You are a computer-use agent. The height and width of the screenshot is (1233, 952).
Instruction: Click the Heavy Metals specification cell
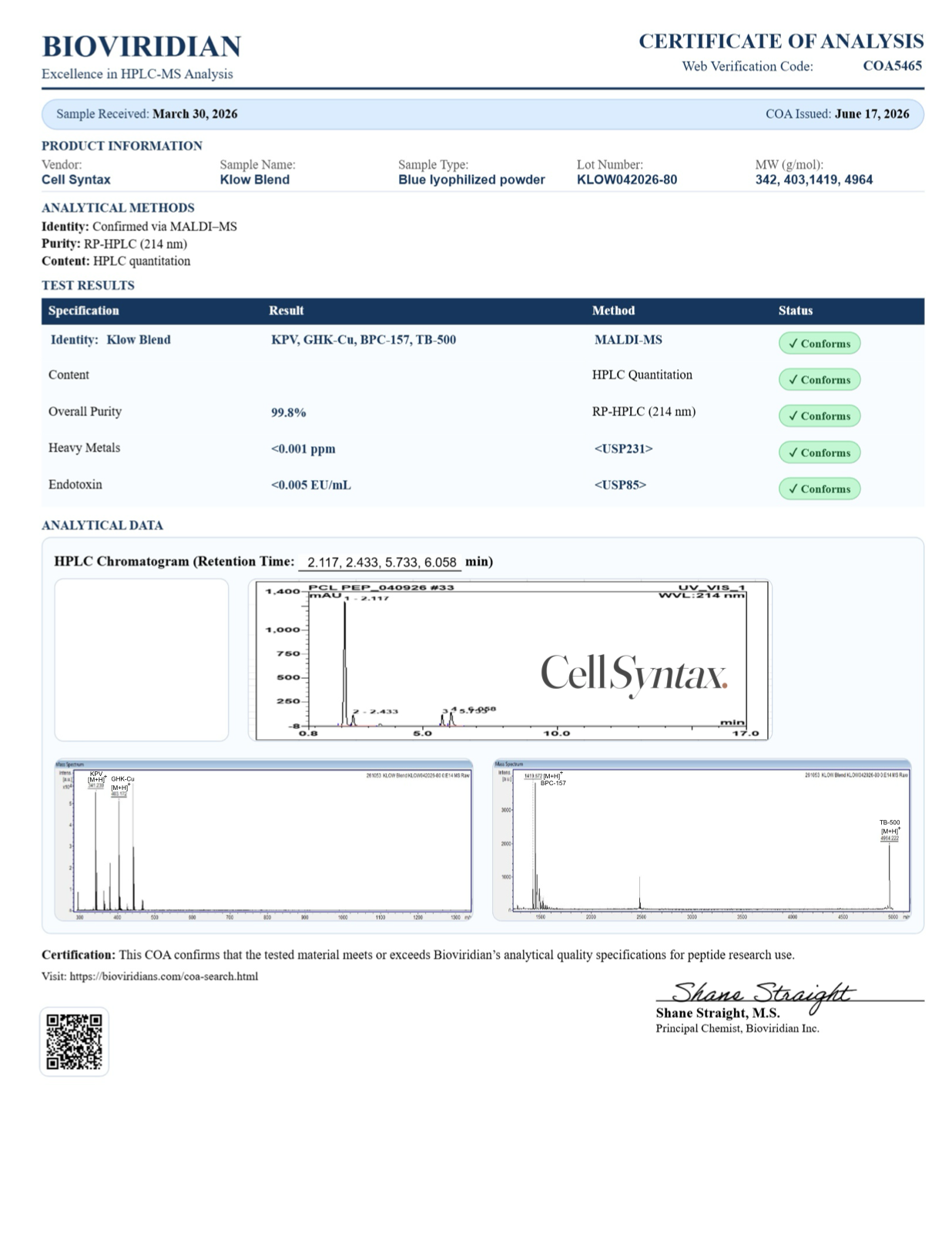[84, 448]
